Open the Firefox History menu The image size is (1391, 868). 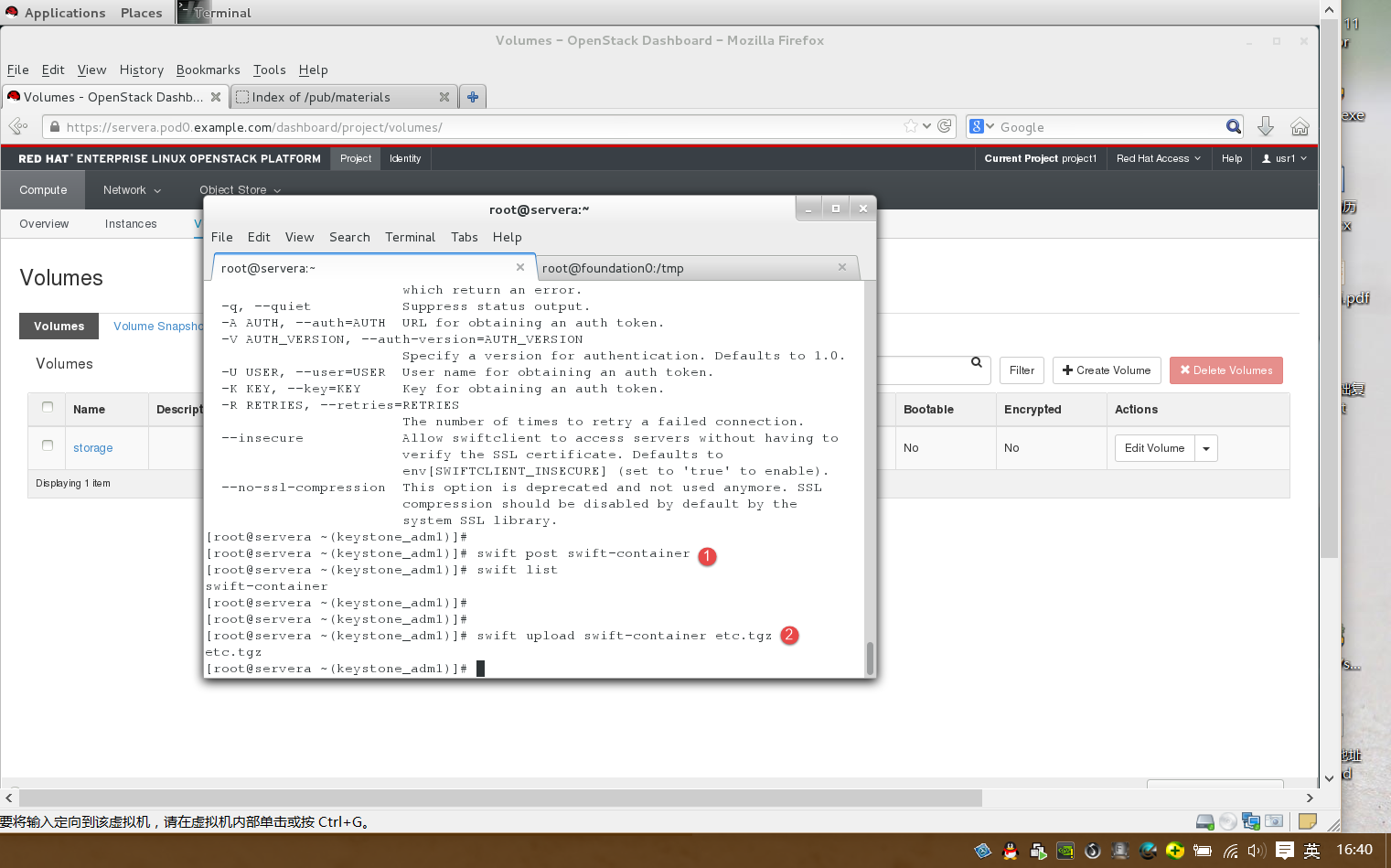pos(141,70)
